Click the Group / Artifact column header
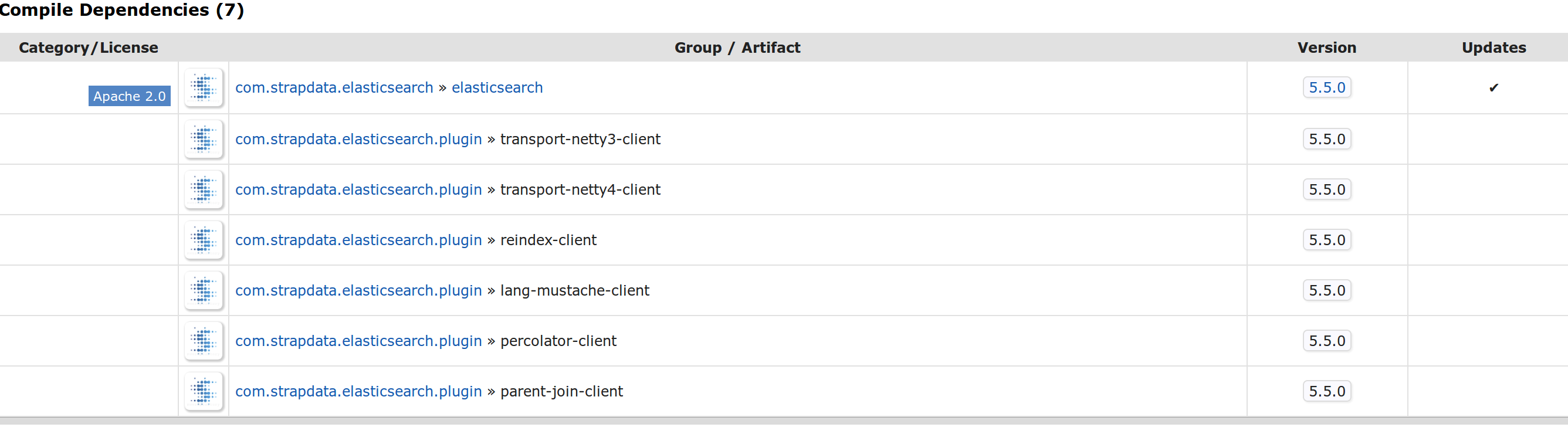The width and height of the screenshot is (1568, 434). click(737, 48)
